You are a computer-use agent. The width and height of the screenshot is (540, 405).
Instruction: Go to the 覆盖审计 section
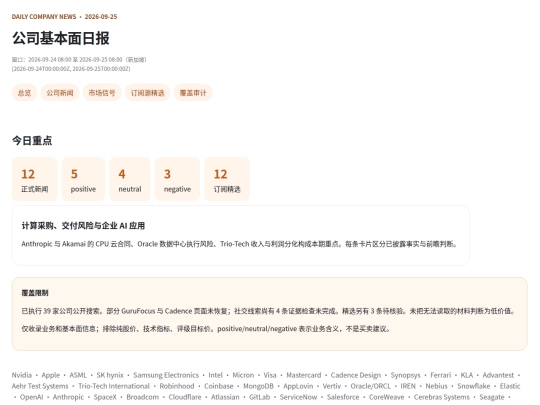click(193, 93)
